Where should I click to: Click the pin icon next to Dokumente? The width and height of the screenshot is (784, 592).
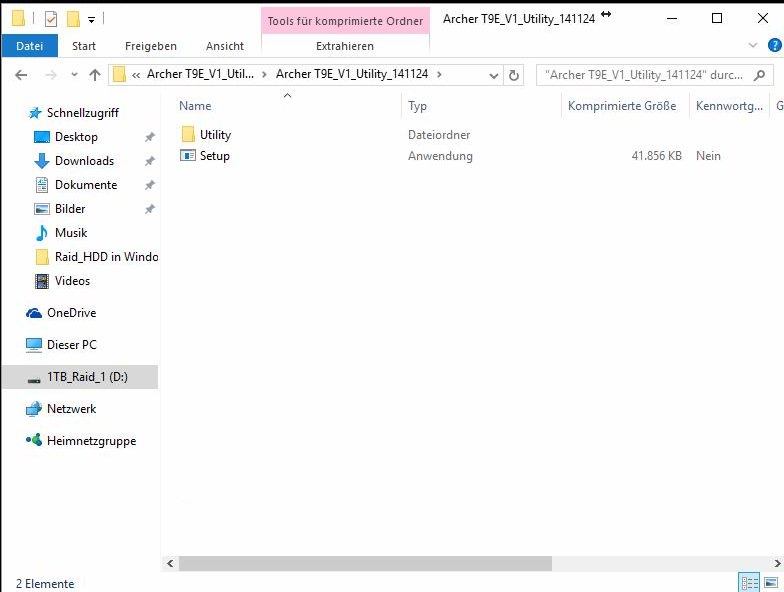click(150, 185)
